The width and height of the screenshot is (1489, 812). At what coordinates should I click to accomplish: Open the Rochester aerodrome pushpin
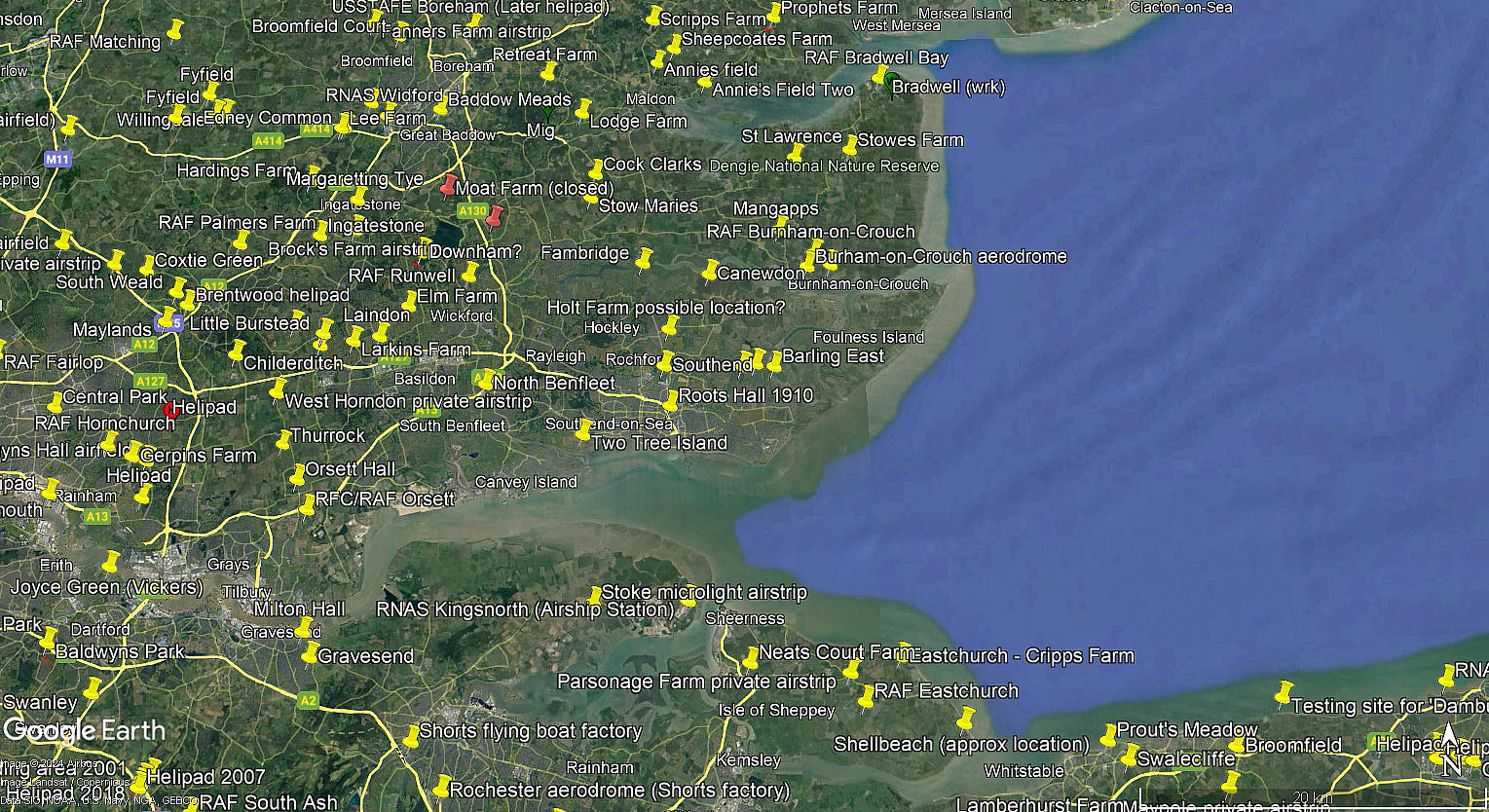pyautogui.click(x=441, y=785)
